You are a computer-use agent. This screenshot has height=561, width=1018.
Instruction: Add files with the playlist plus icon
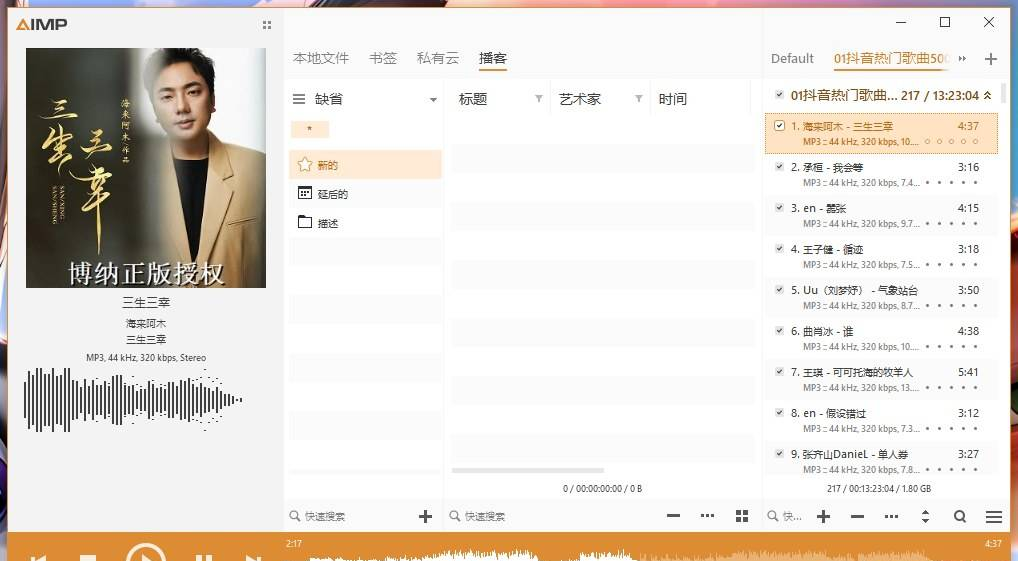click(x=823, y=517)
